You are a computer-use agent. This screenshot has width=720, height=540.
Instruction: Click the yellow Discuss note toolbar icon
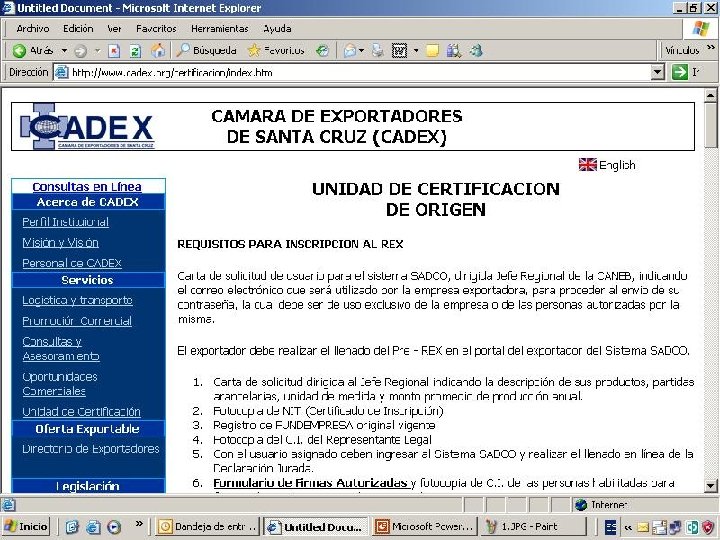pos(432,51)
